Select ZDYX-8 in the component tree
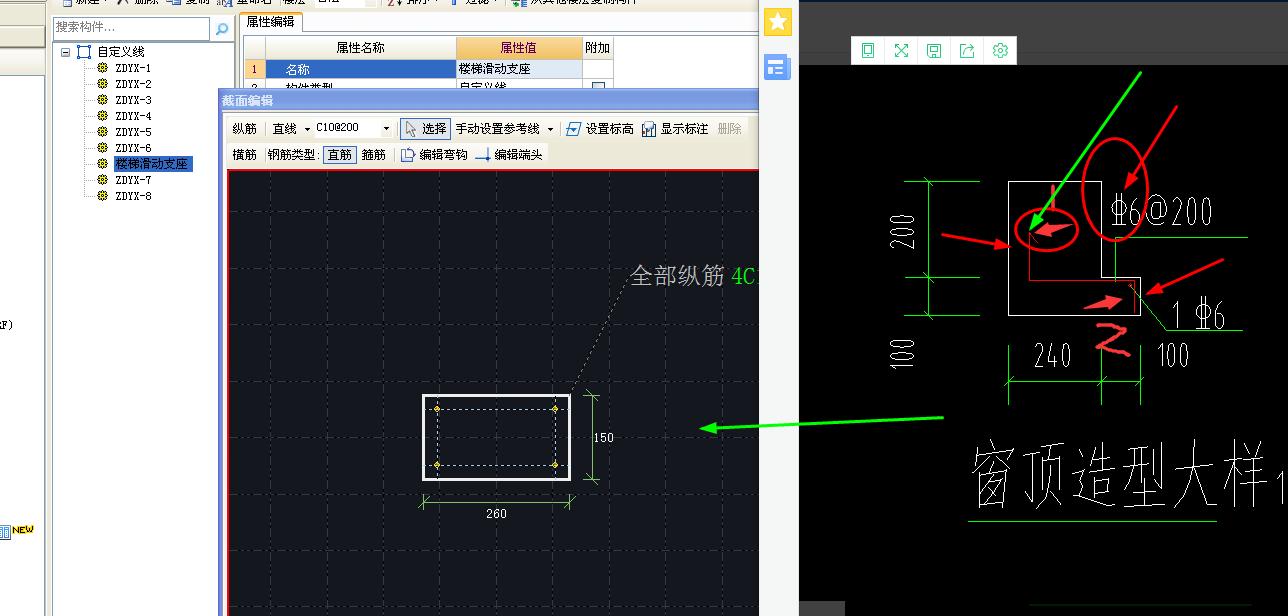Viewport: 1288px width, 616px height. 133,196
